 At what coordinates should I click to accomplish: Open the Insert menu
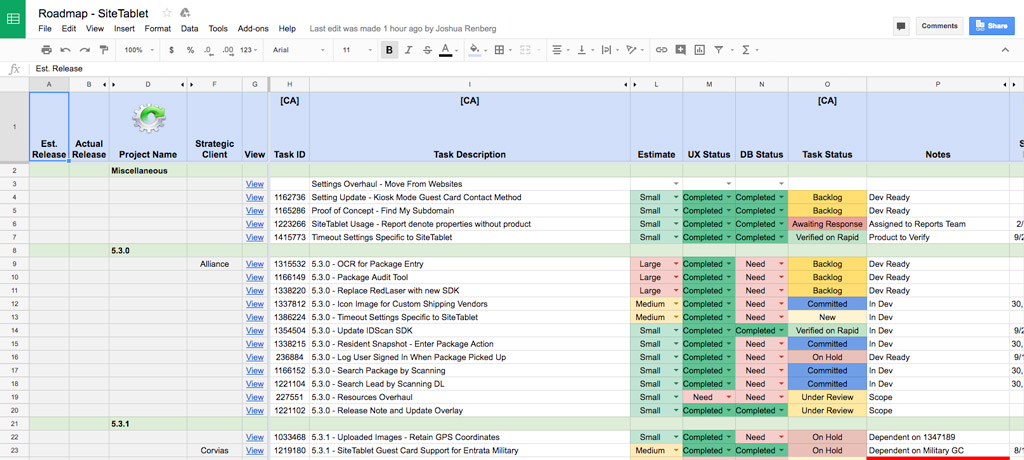coord(124,29)
